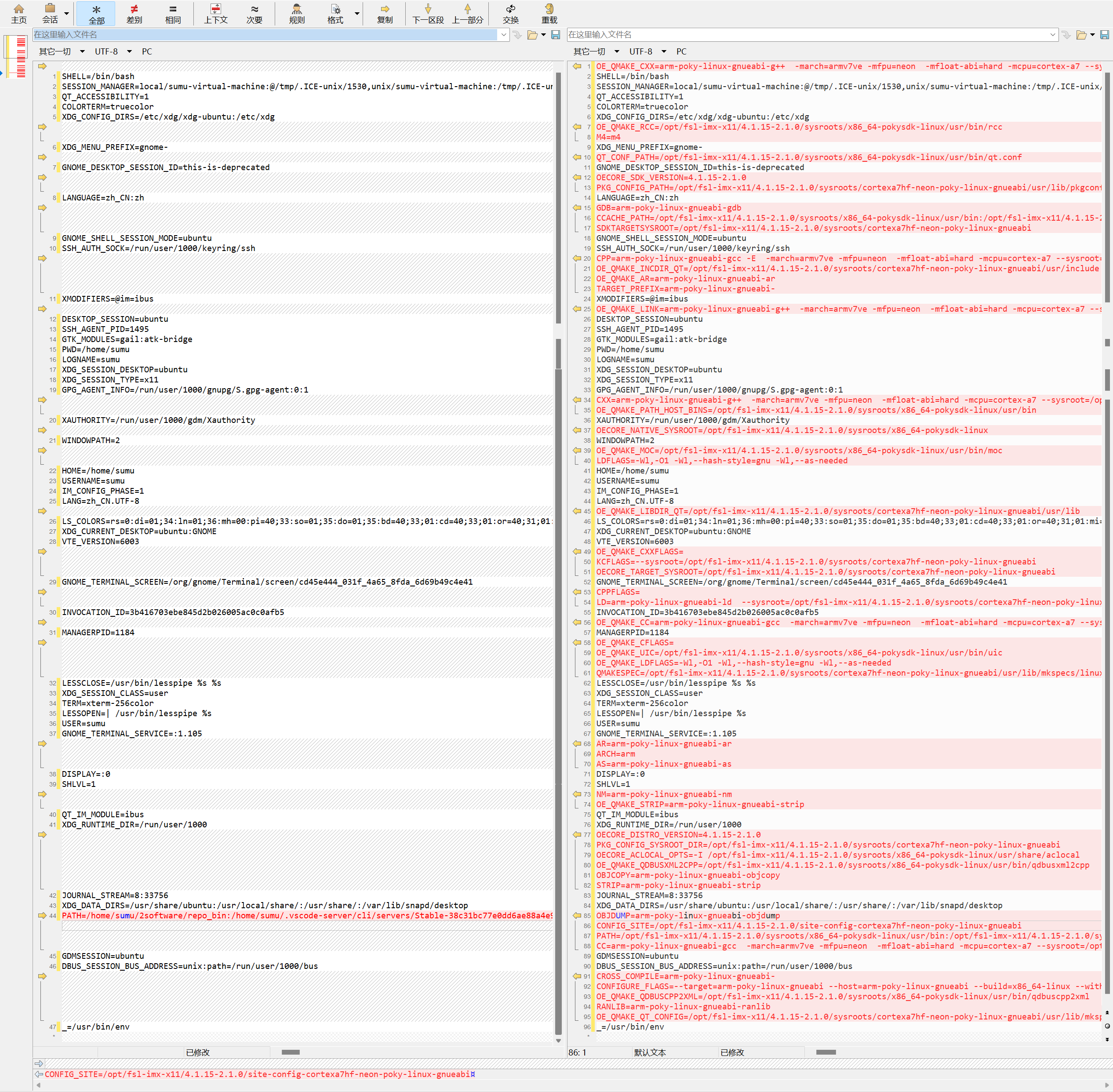This screenshot has height=1092, width=1113.
Task: Click the right pane PC line-ending label
Action: point(681,51)
